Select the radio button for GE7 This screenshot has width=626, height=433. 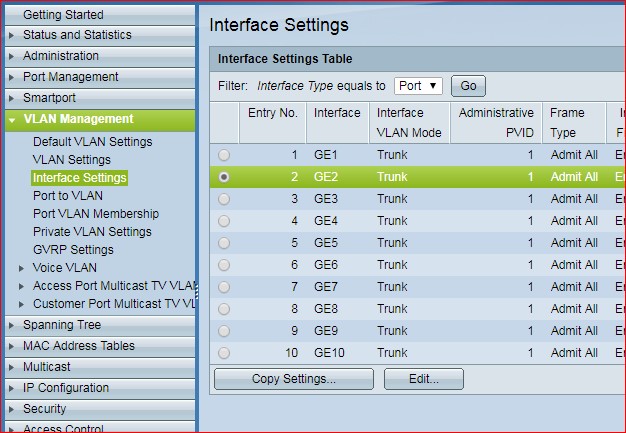click(224, 287)
